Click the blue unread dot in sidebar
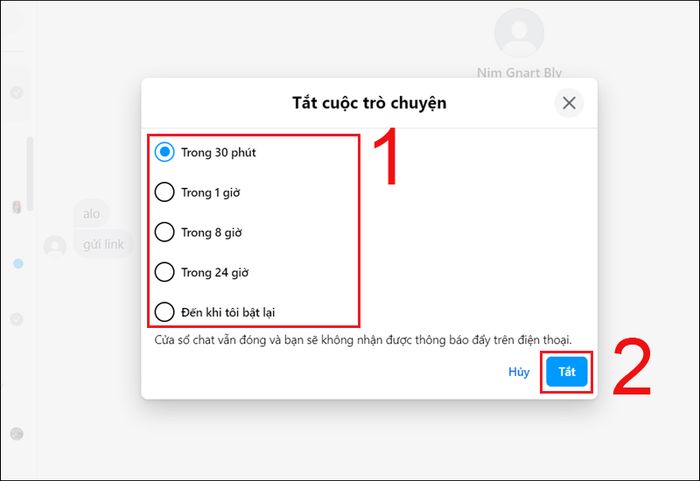This screenshot has width=700, height=481. (18, 264)
